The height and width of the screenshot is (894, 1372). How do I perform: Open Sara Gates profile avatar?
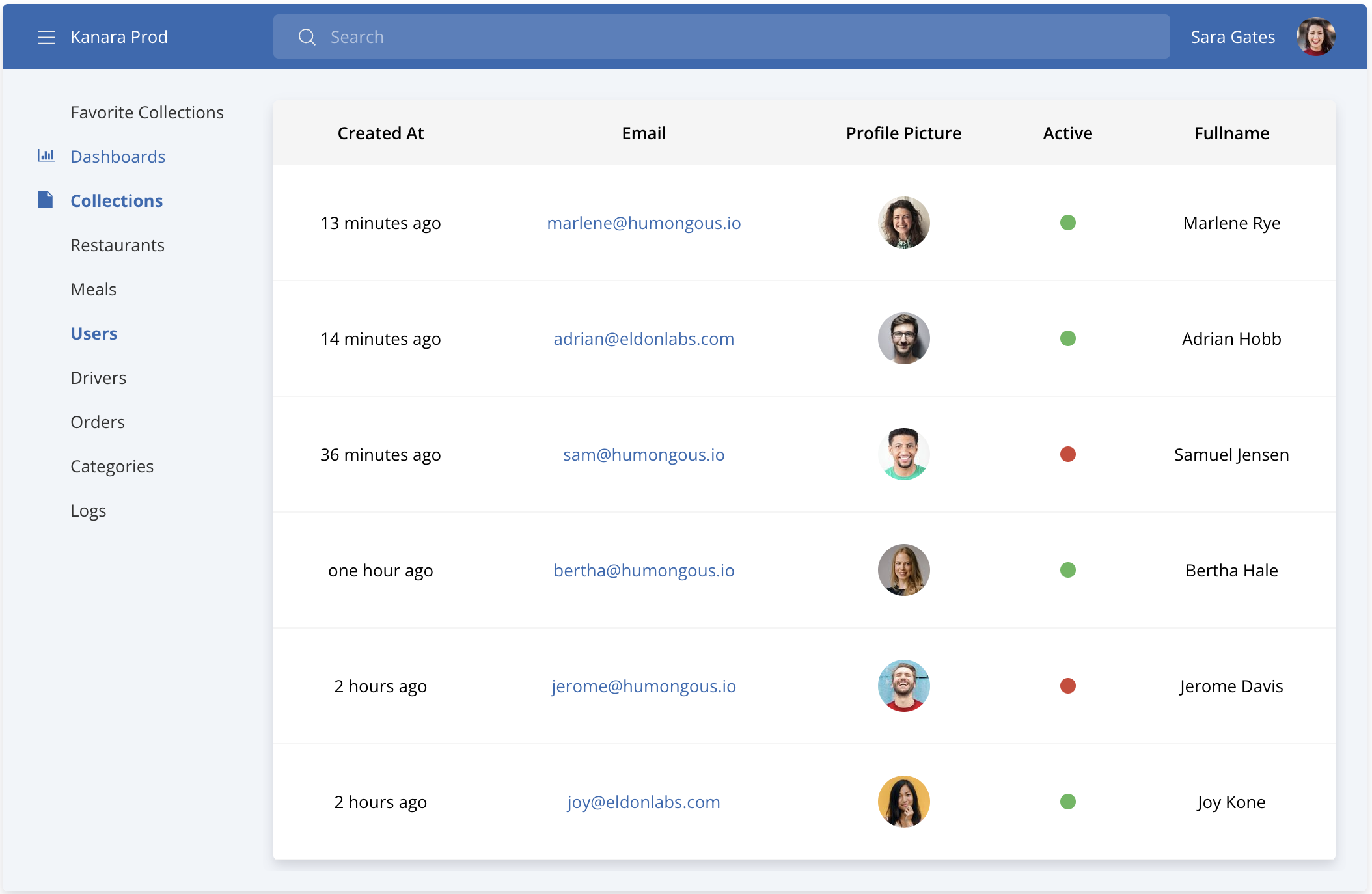pos(1315,36)
